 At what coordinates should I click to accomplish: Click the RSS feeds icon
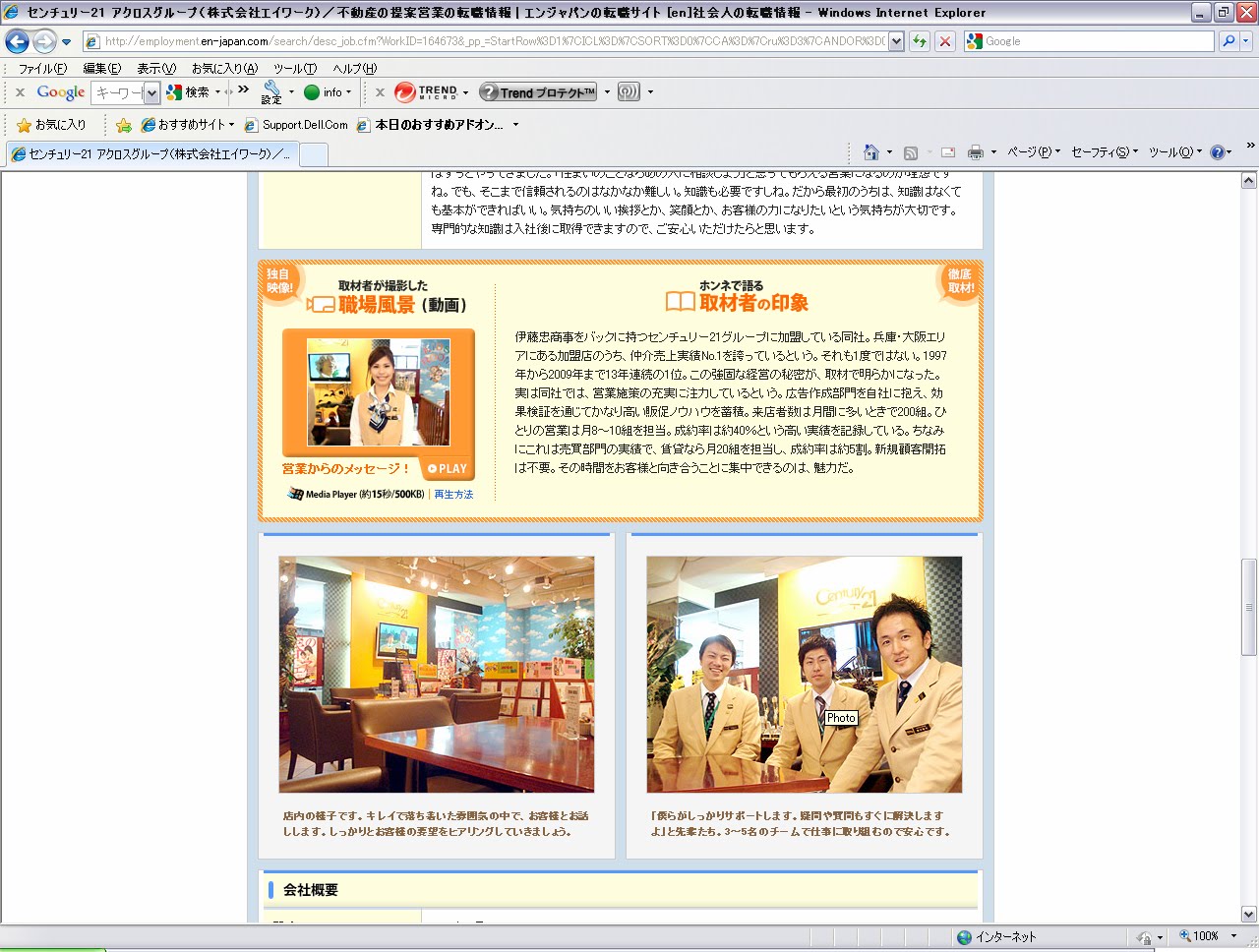tap(911, 152)
